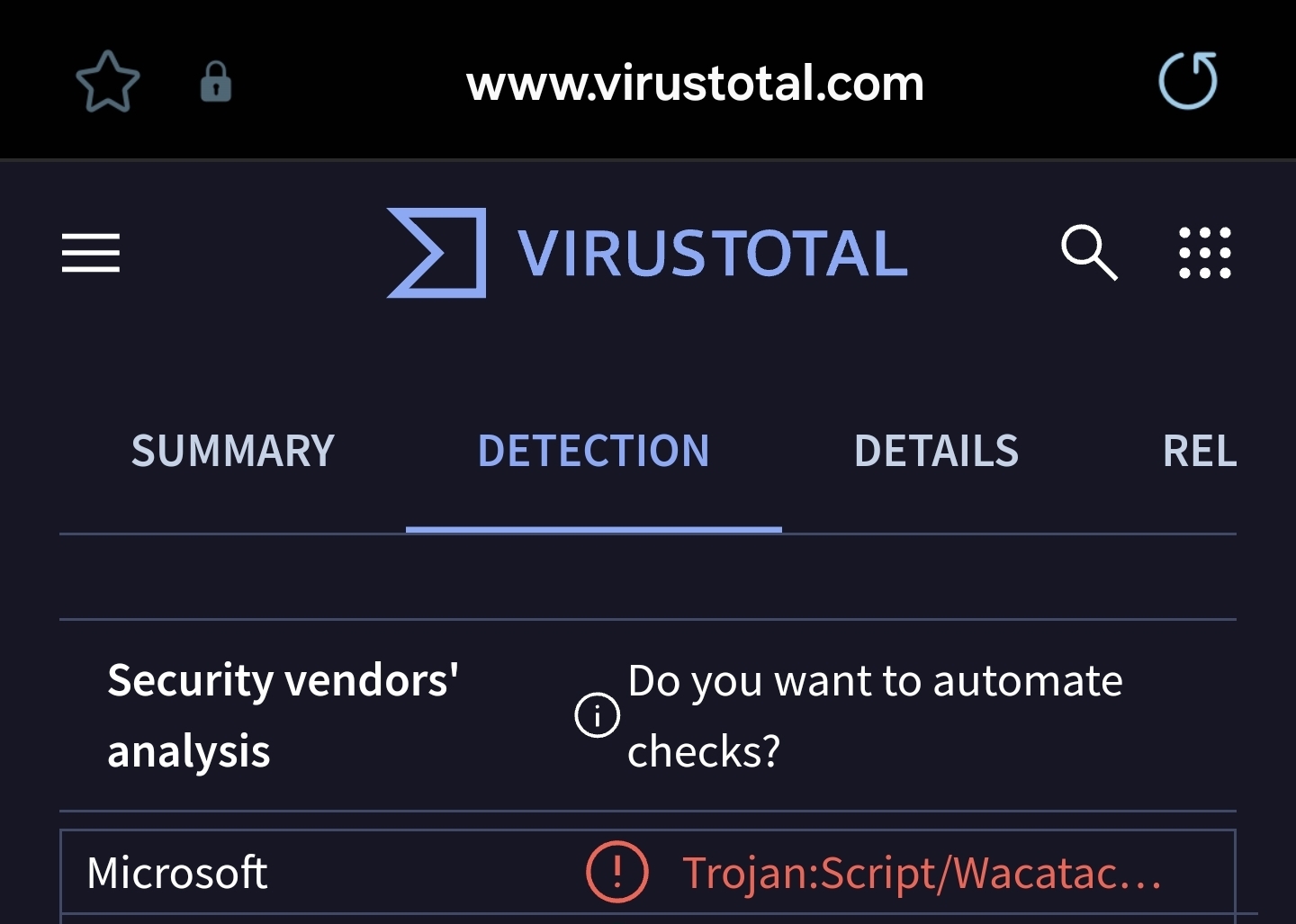The width and height of the screenshot is (1296, 924).
Task: Open the DETAILS tab
Action: click(936, 451)
